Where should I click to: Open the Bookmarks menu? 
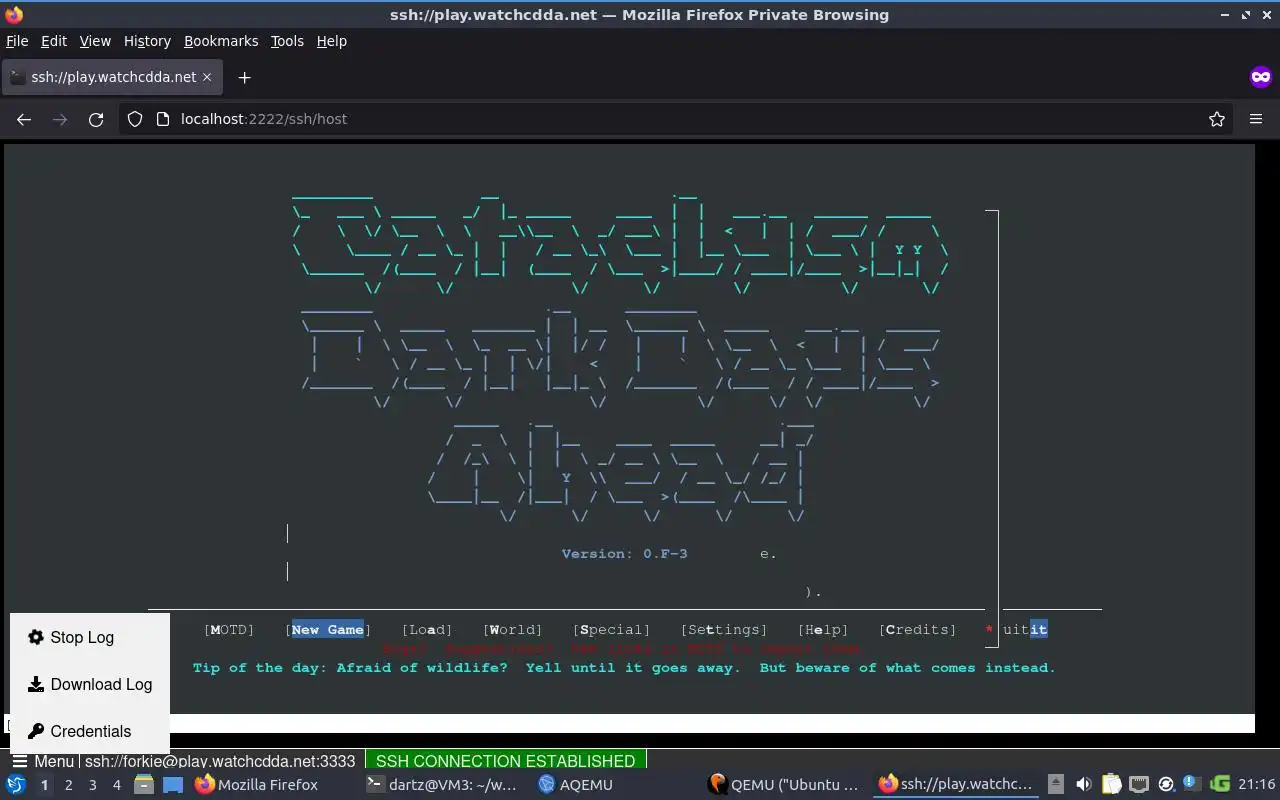(221, 41)
